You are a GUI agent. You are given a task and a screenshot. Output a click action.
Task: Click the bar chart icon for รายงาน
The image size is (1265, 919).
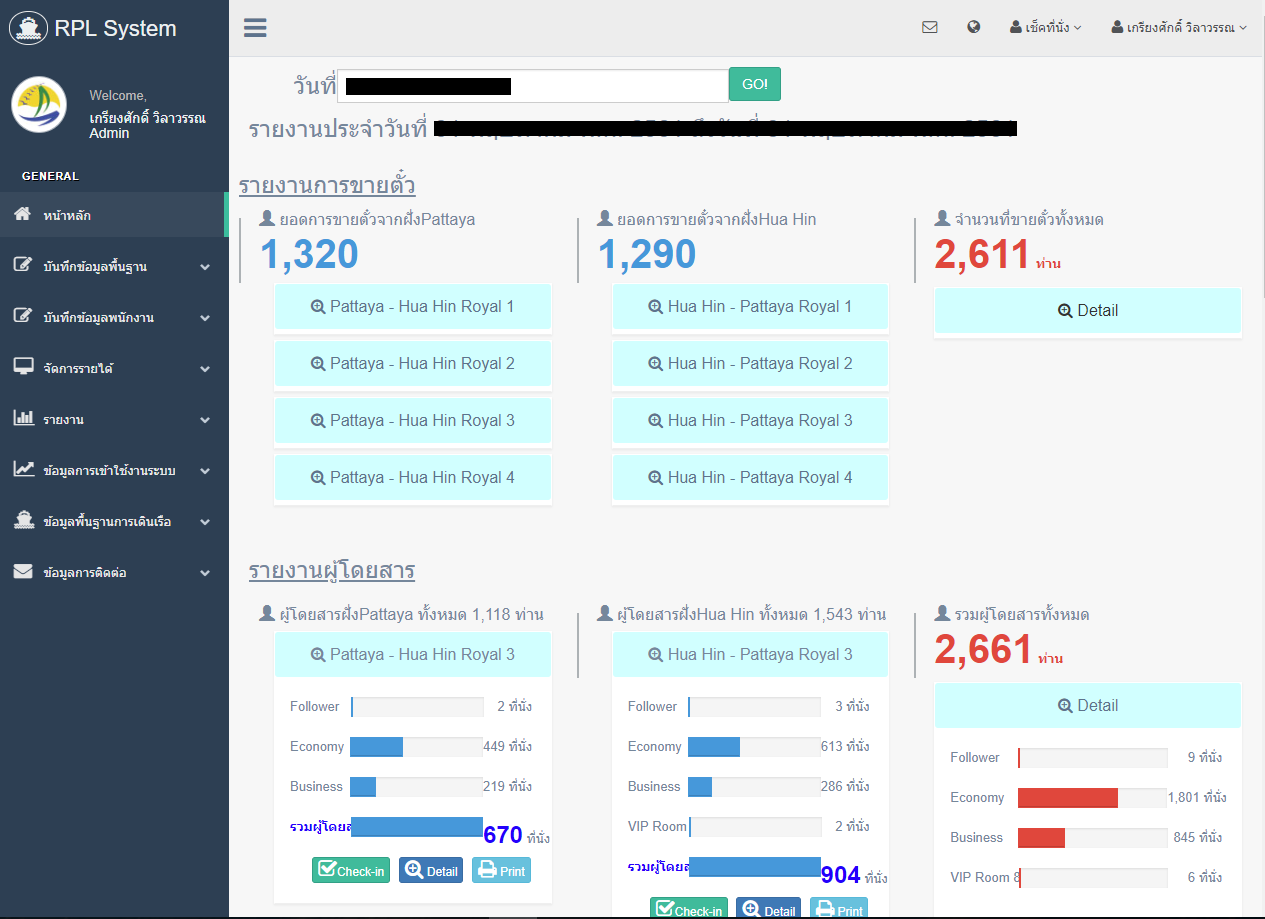(23, 419)
